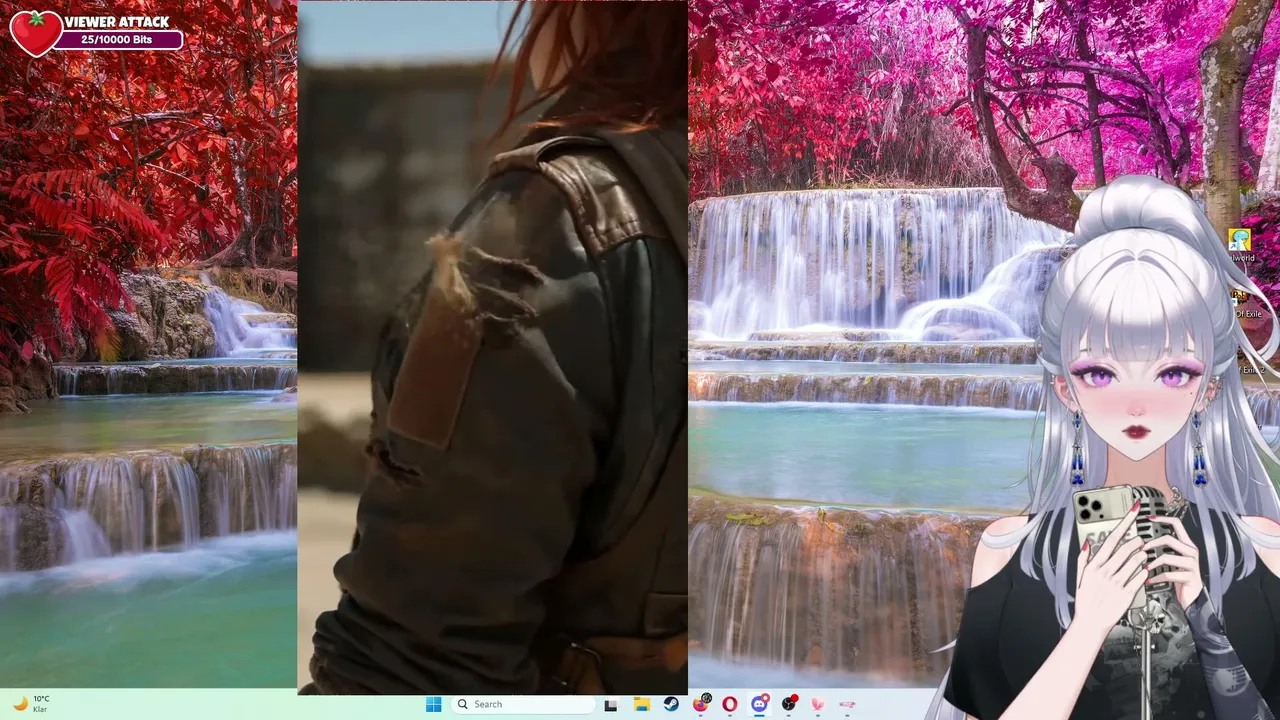
Task: Launch Steam from the taskbar
Action: pos(671,704)
